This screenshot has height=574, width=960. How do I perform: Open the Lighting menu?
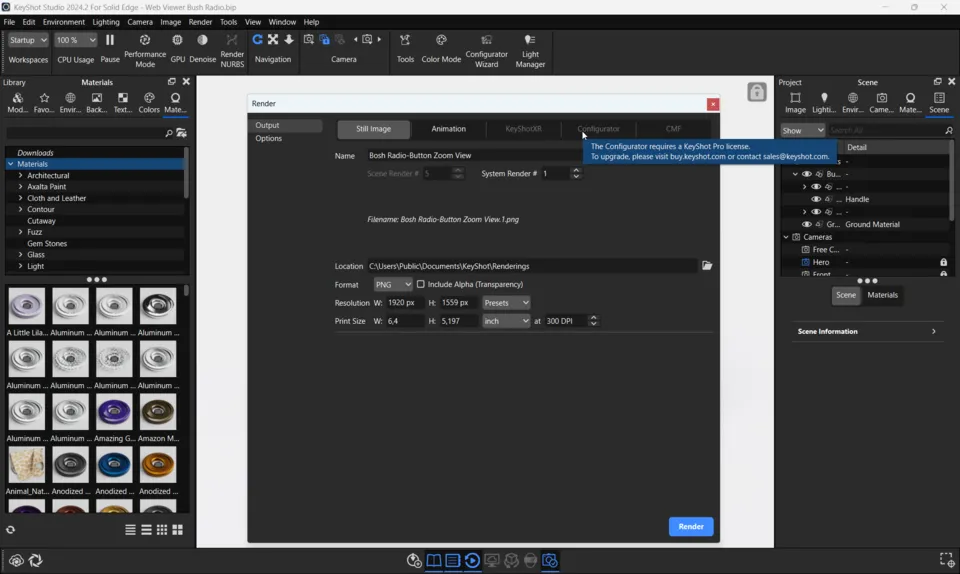pyautogui.click(x=106, y=22)
